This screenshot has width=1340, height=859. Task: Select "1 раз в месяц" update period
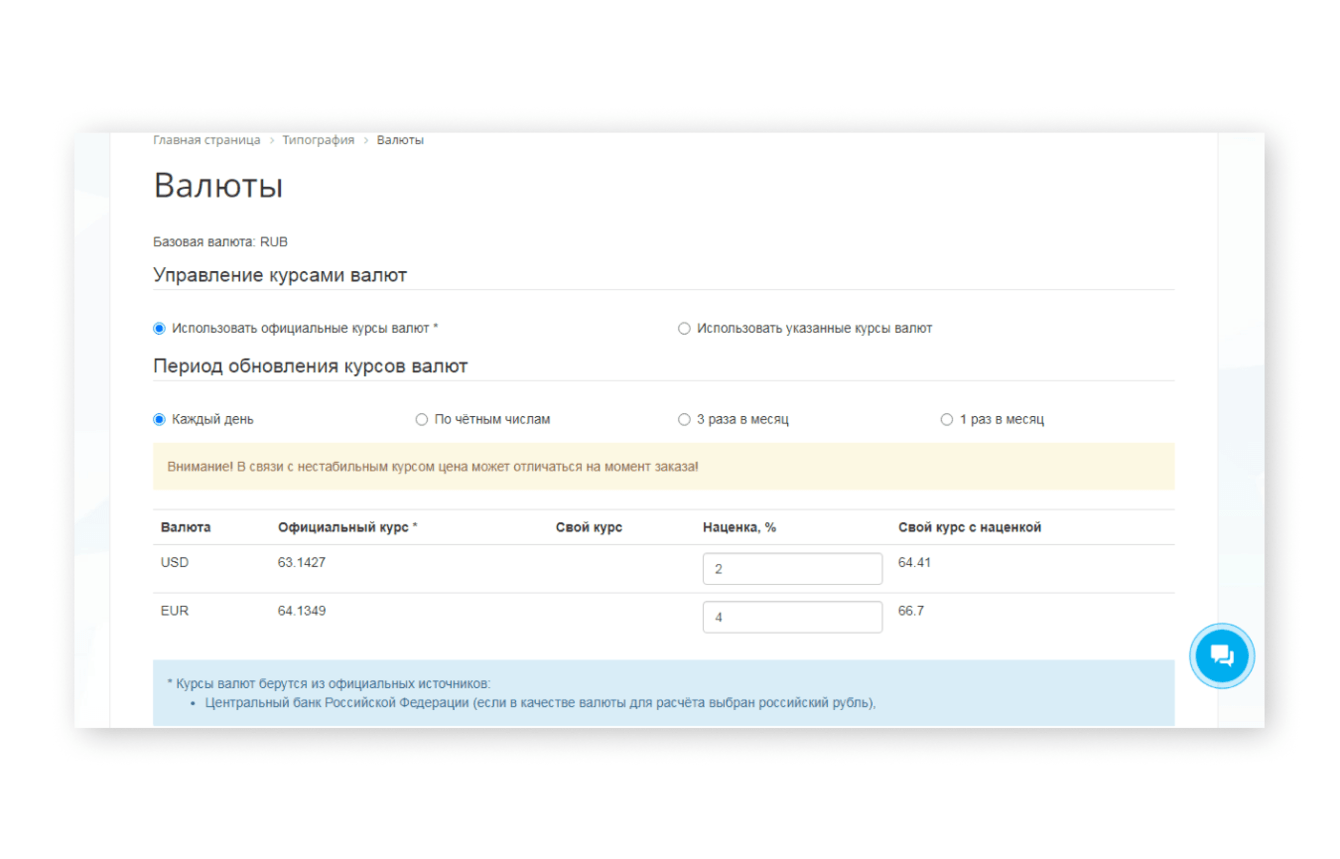coord(947,419)
